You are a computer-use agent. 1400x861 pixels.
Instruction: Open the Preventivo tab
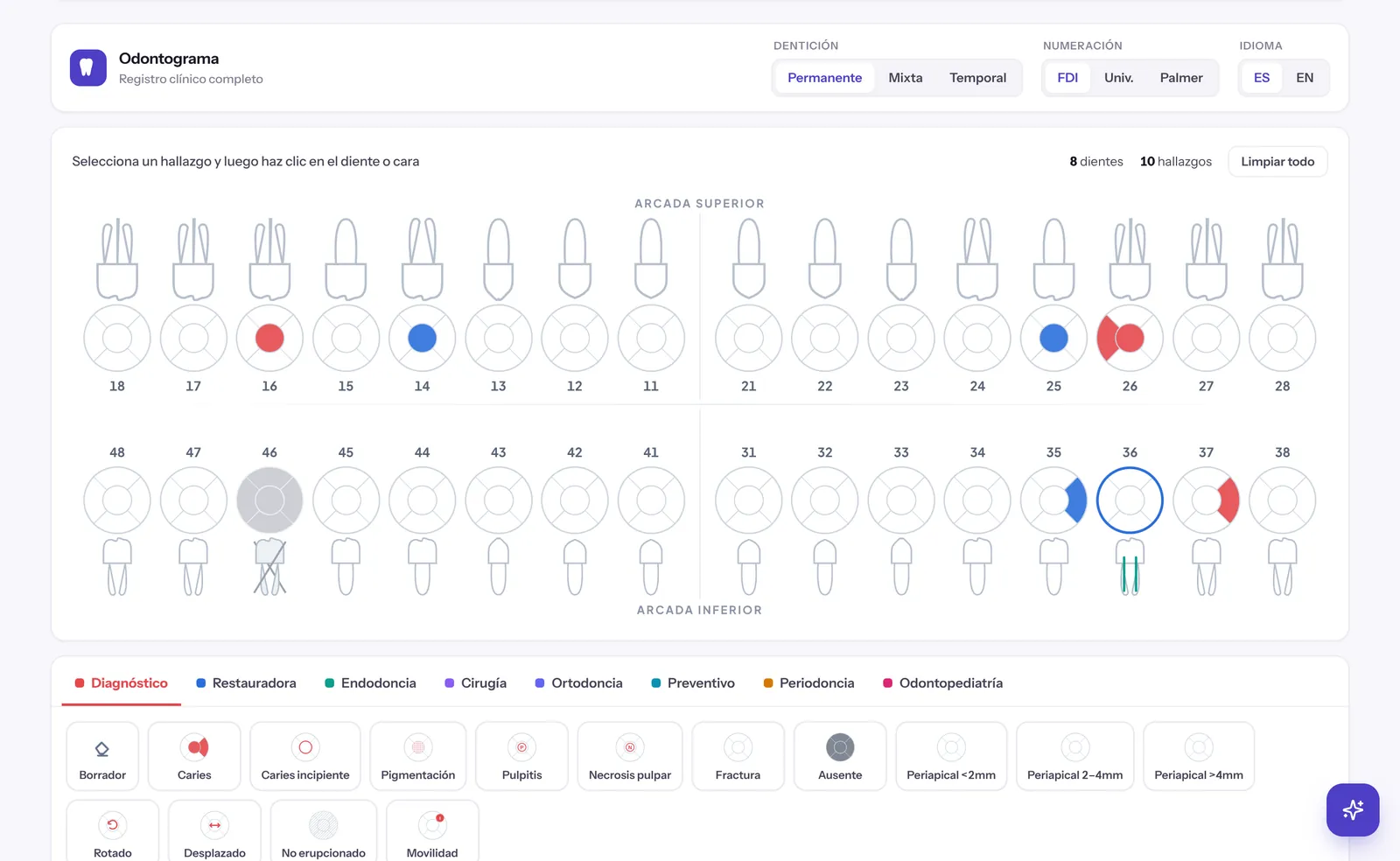pyautogui.click(x=693, y=683)
